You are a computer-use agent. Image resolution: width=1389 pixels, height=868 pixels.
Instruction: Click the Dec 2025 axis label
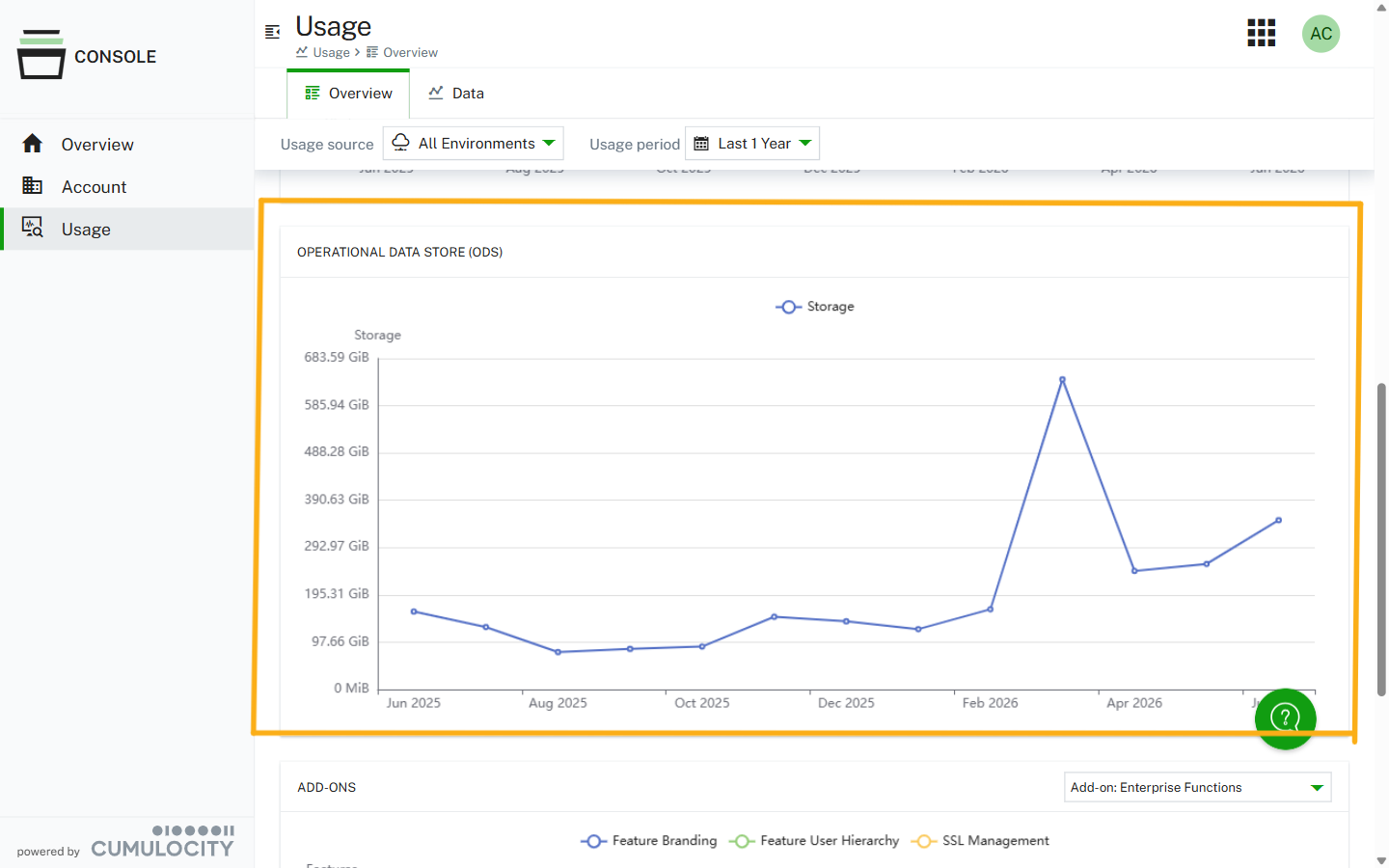846,703
